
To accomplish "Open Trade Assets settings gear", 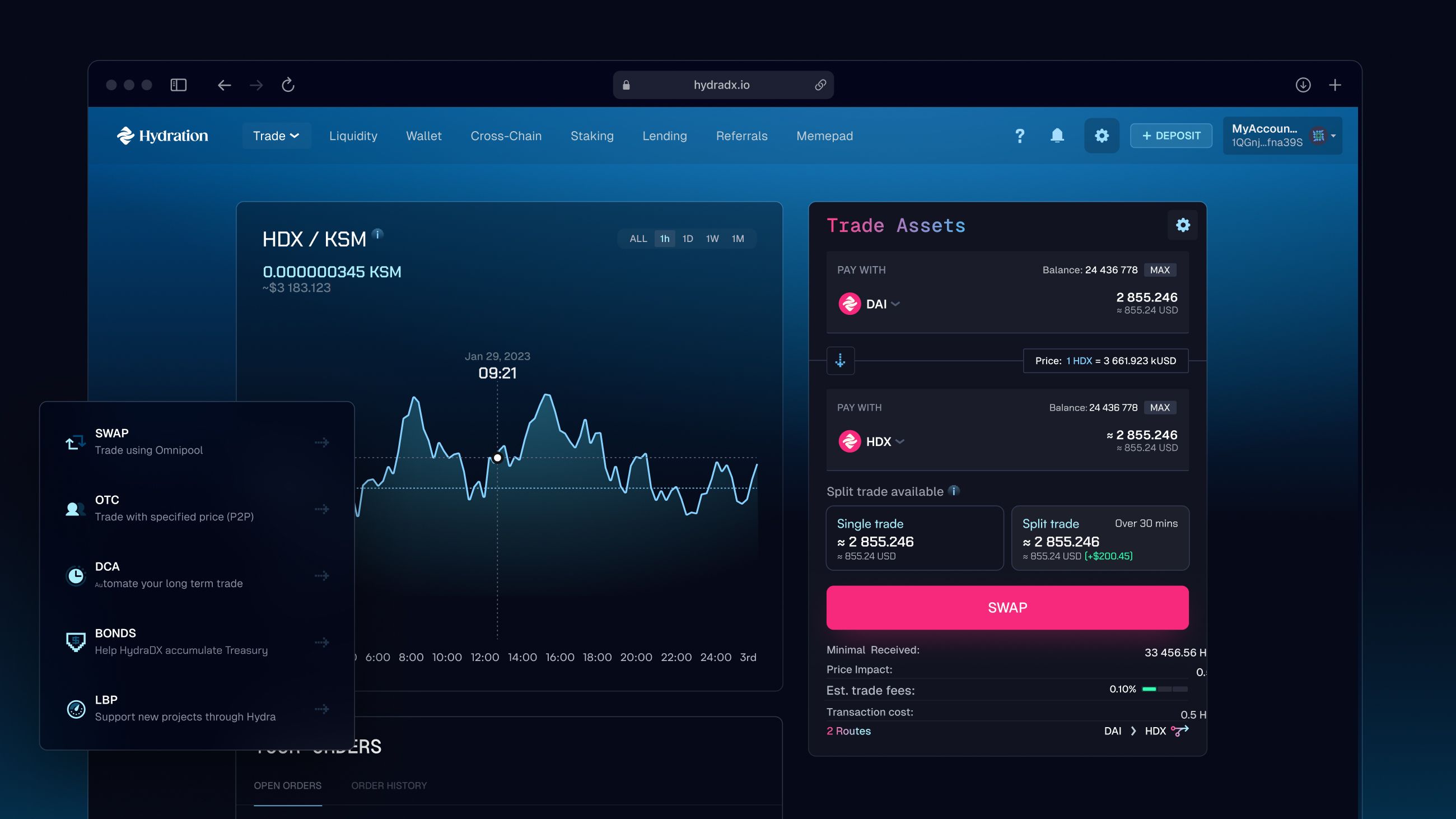I will [1182, 225].
